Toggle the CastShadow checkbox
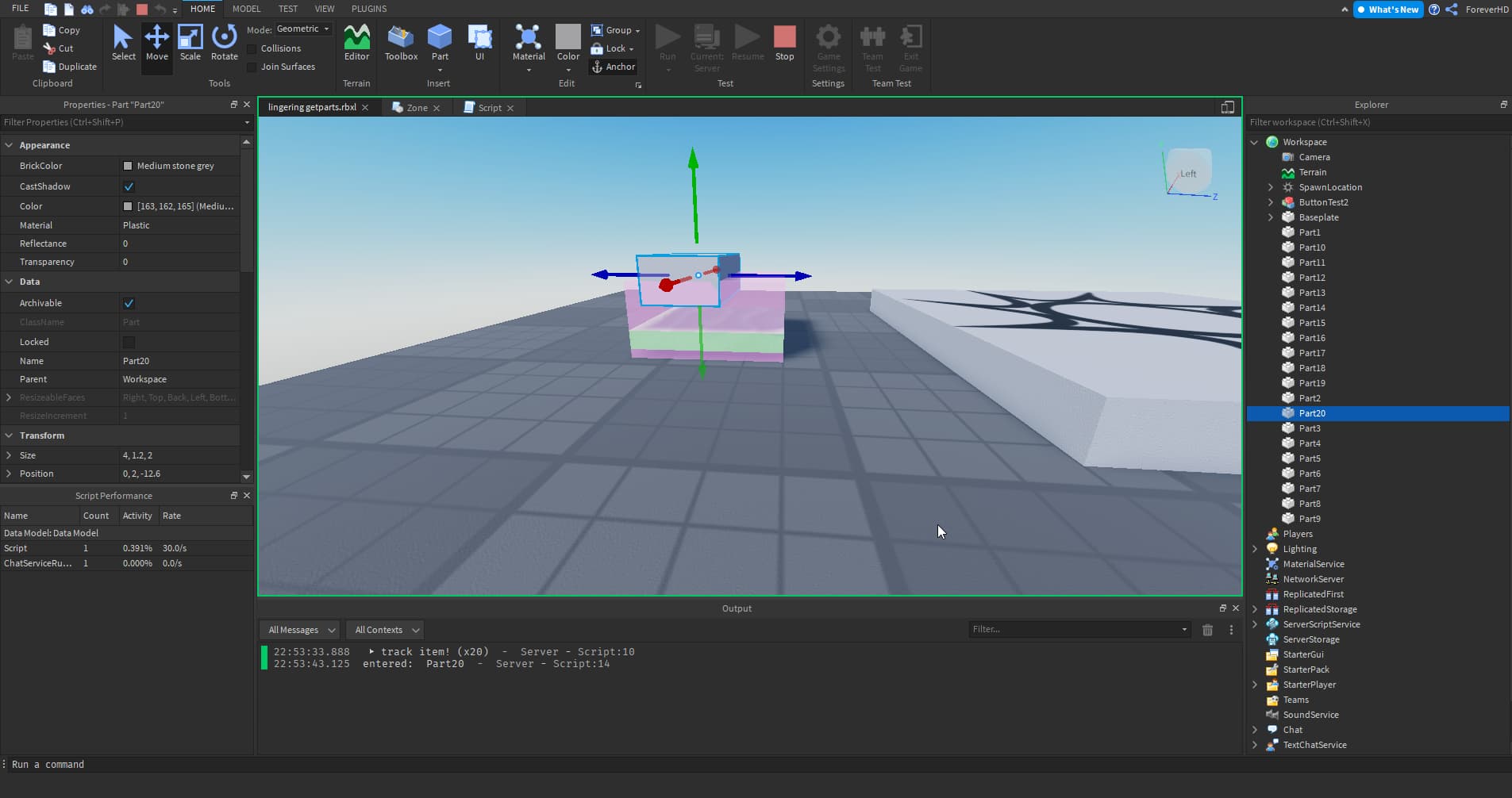The image size is (1512, 798). coord(129,186)
